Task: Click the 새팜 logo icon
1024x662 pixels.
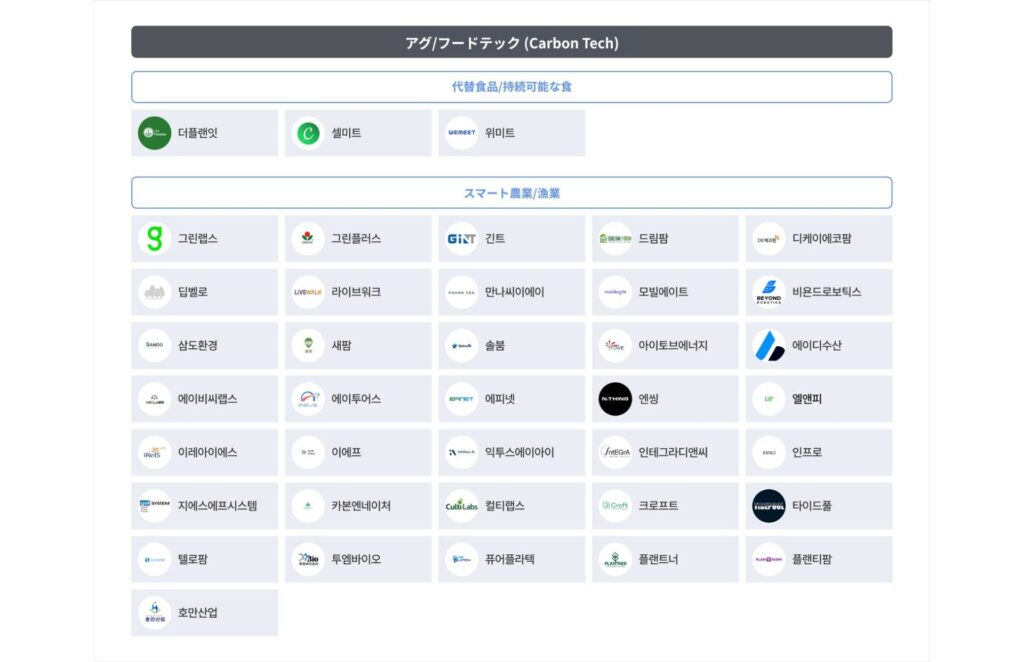Action: coord(308,345)
